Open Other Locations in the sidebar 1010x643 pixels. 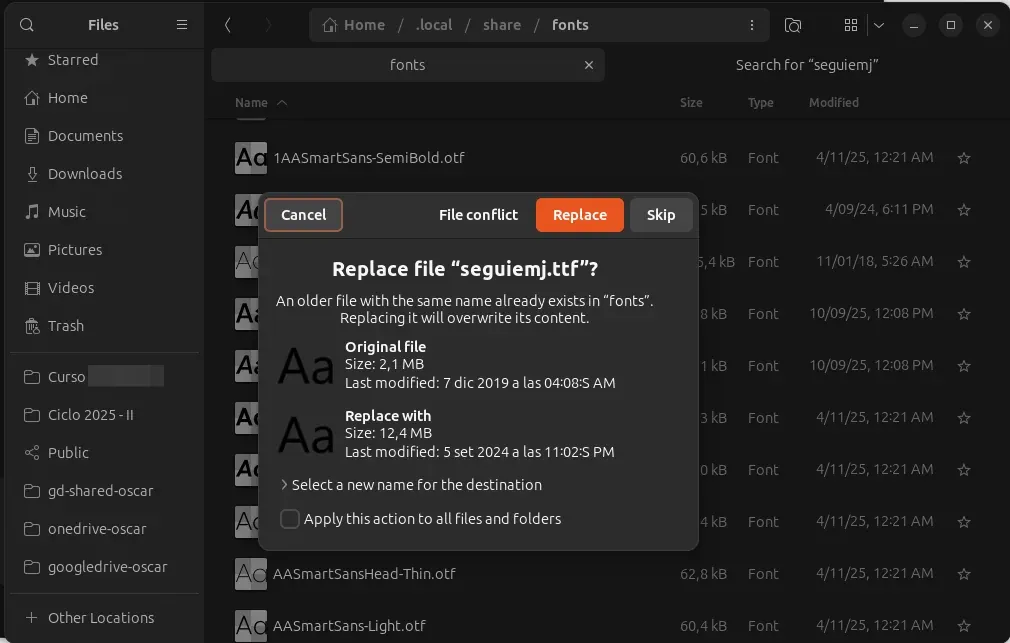pos(101,618)
